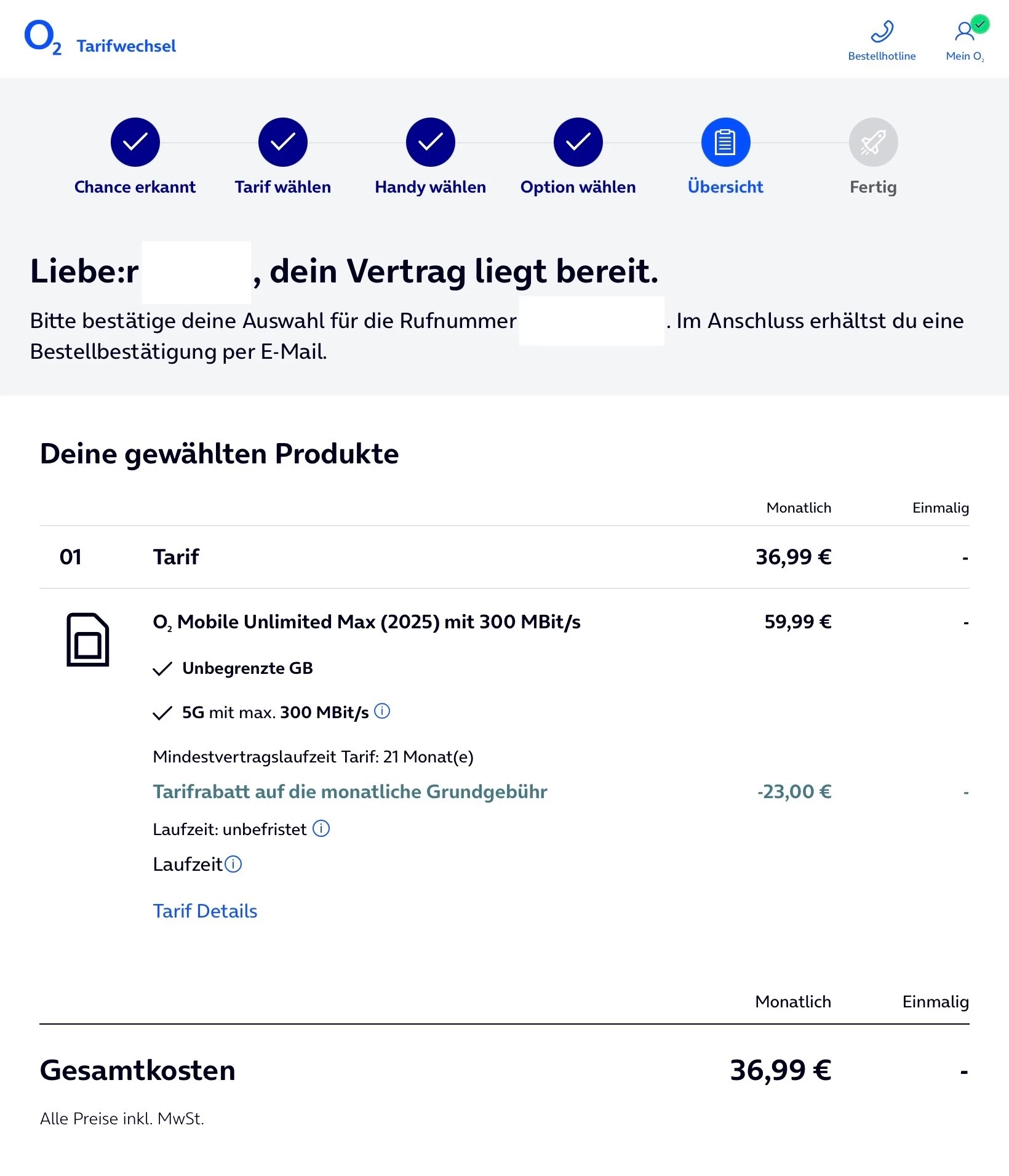The height and width of the screenshot is (1176, 1009).
Task: Open the Tarif Details link
Action: click(x=205, y=911)
